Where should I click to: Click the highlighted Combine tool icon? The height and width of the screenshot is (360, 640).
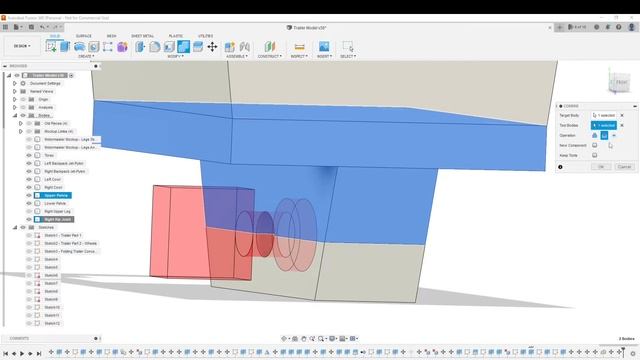(183, 47)
